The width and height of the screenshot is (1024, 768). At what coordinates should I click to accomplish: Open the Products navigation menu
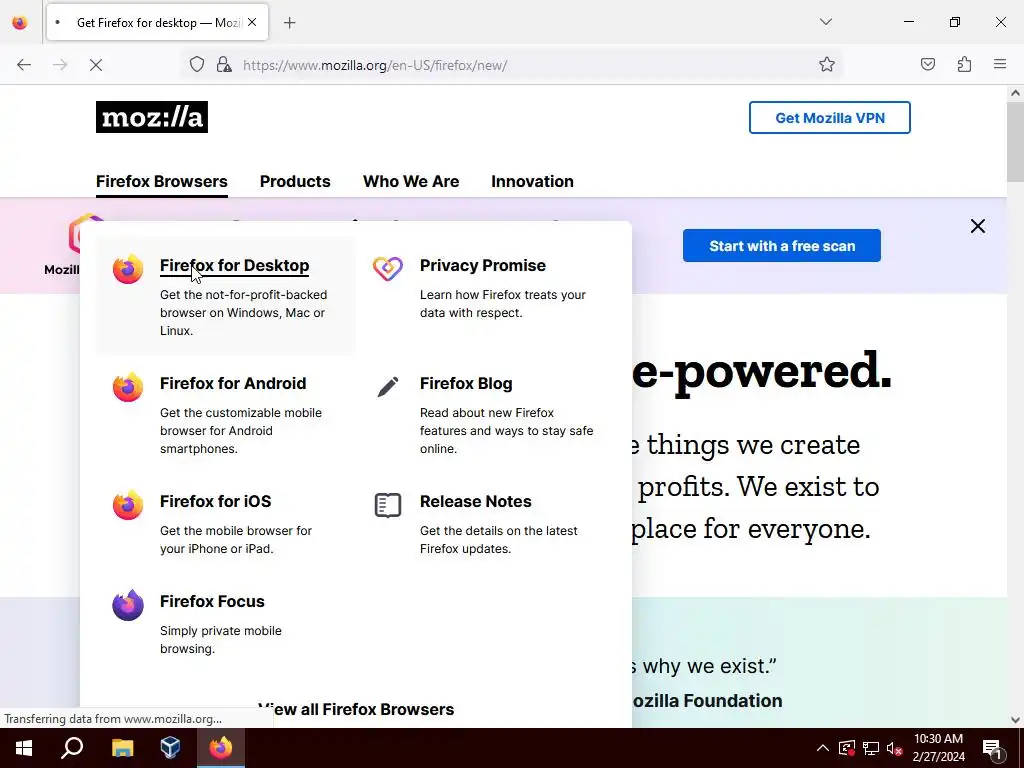tap(295, 182)
